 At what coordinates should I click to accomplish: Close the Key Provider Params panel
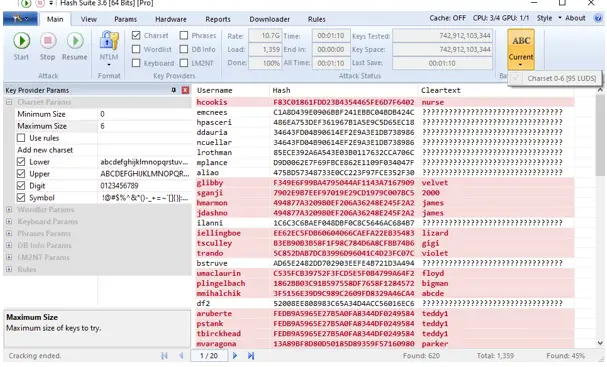coord(185,90)
